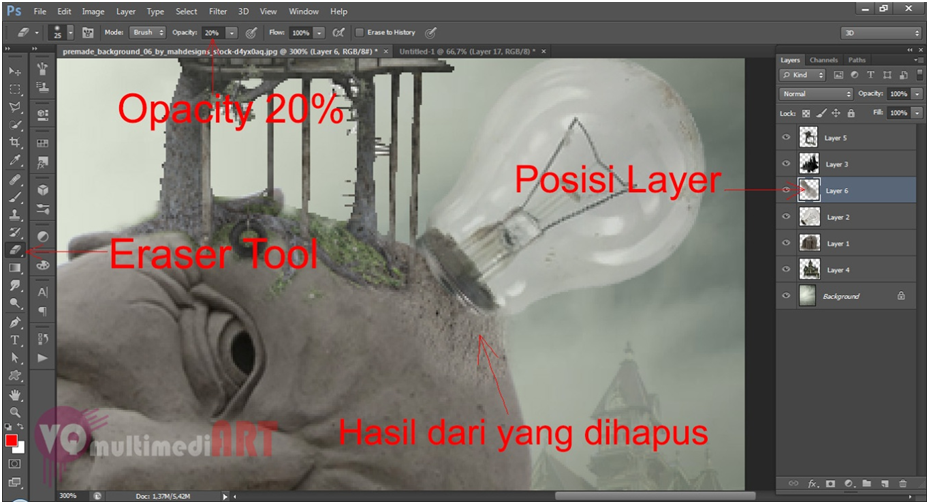Switch to the Paths tab
Screen dimensions: 929x504
[857, 60]
